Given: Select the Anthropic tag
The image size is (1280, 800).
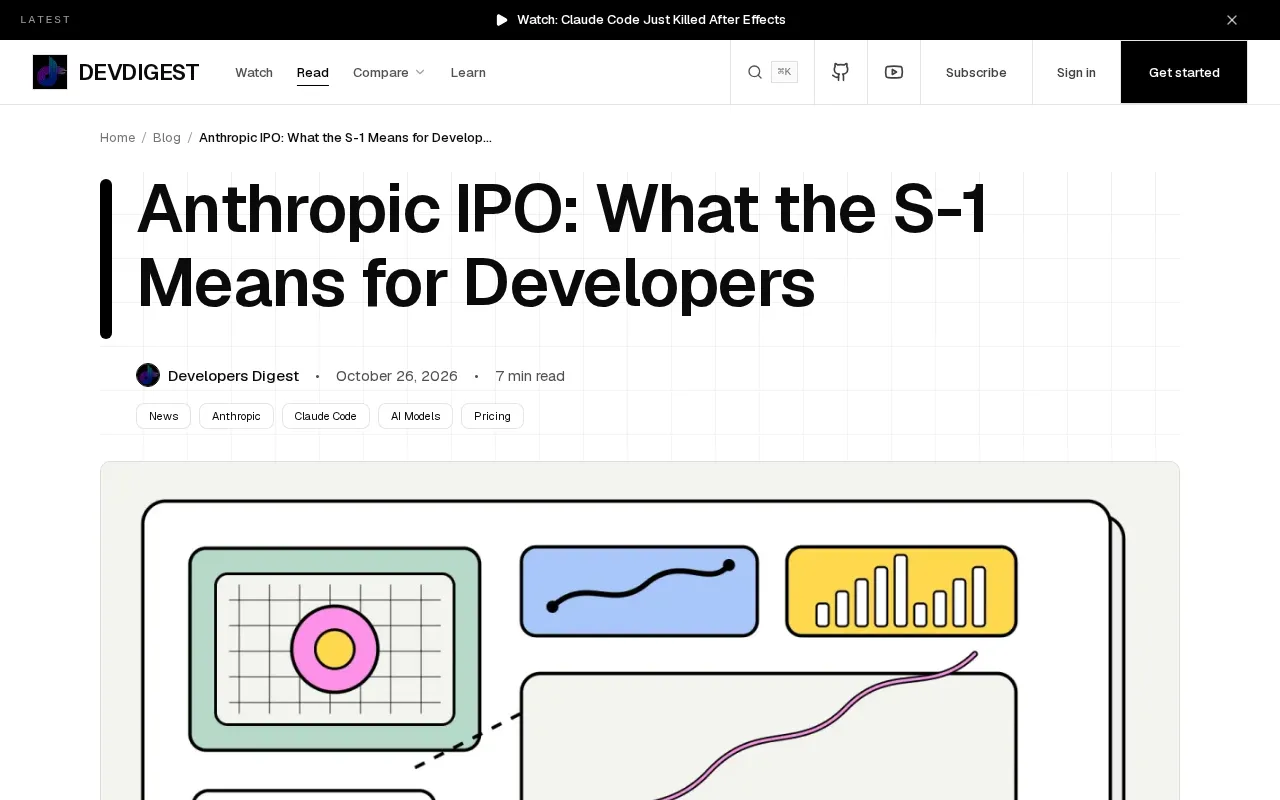Looking at the screenshot, I should click(x=236, y=416).
